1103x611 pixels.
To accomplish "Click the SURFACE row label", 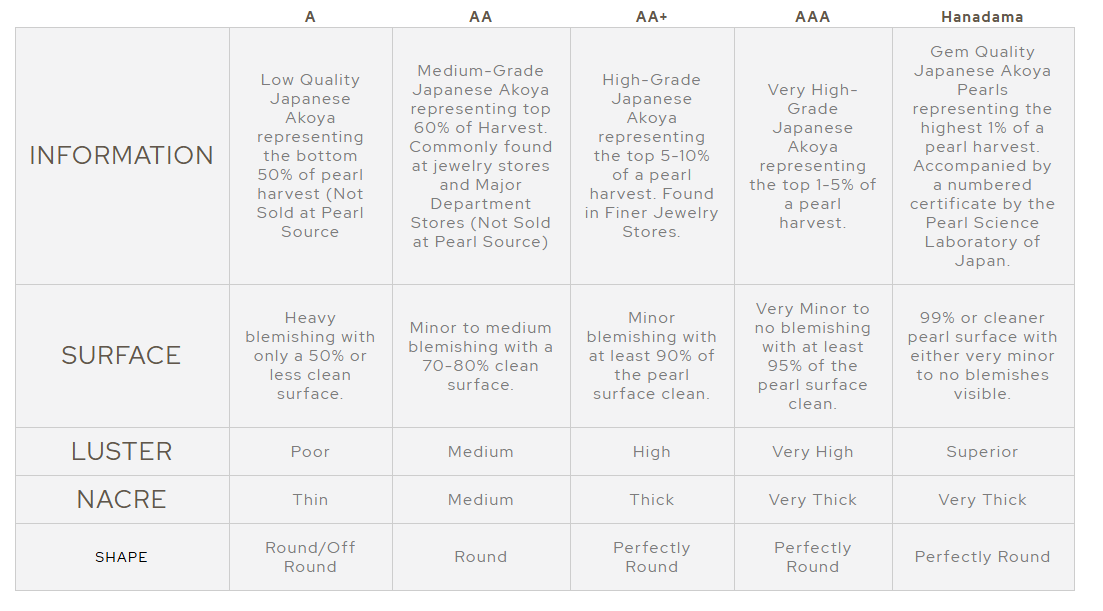I will pos(122,355).
